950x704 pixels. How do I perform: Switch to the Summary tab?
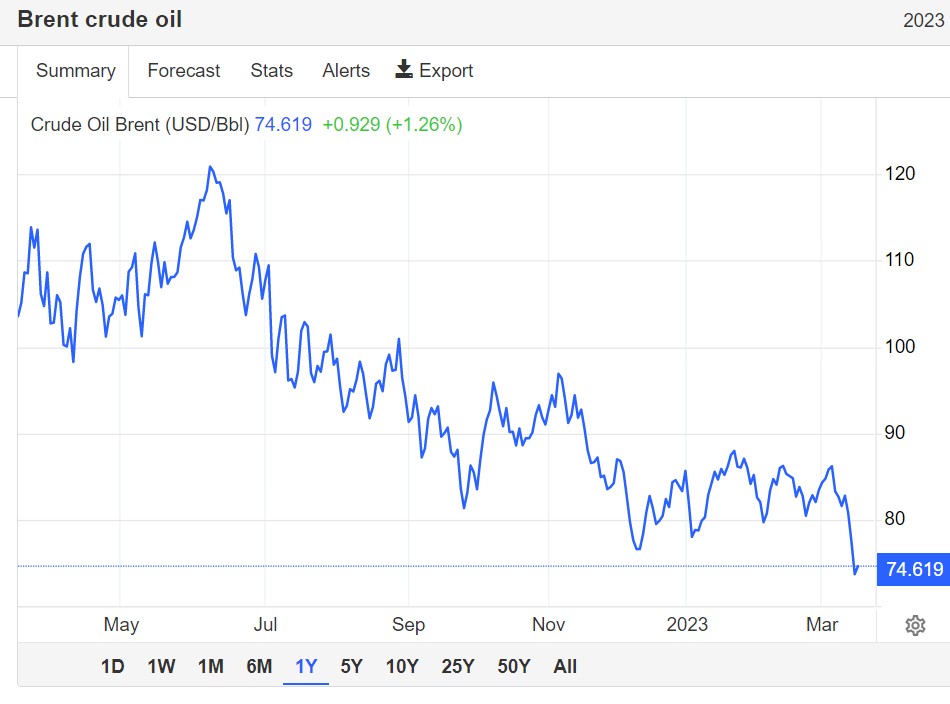point(75,71)
